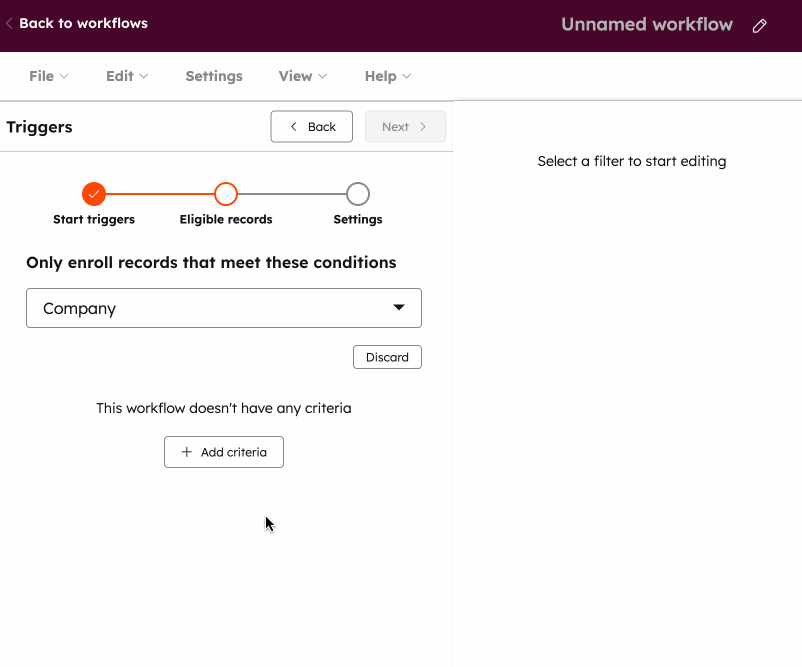Open the Company object dropdown
The height and width of the screenshot is (667, 802).
pos(223,308)
